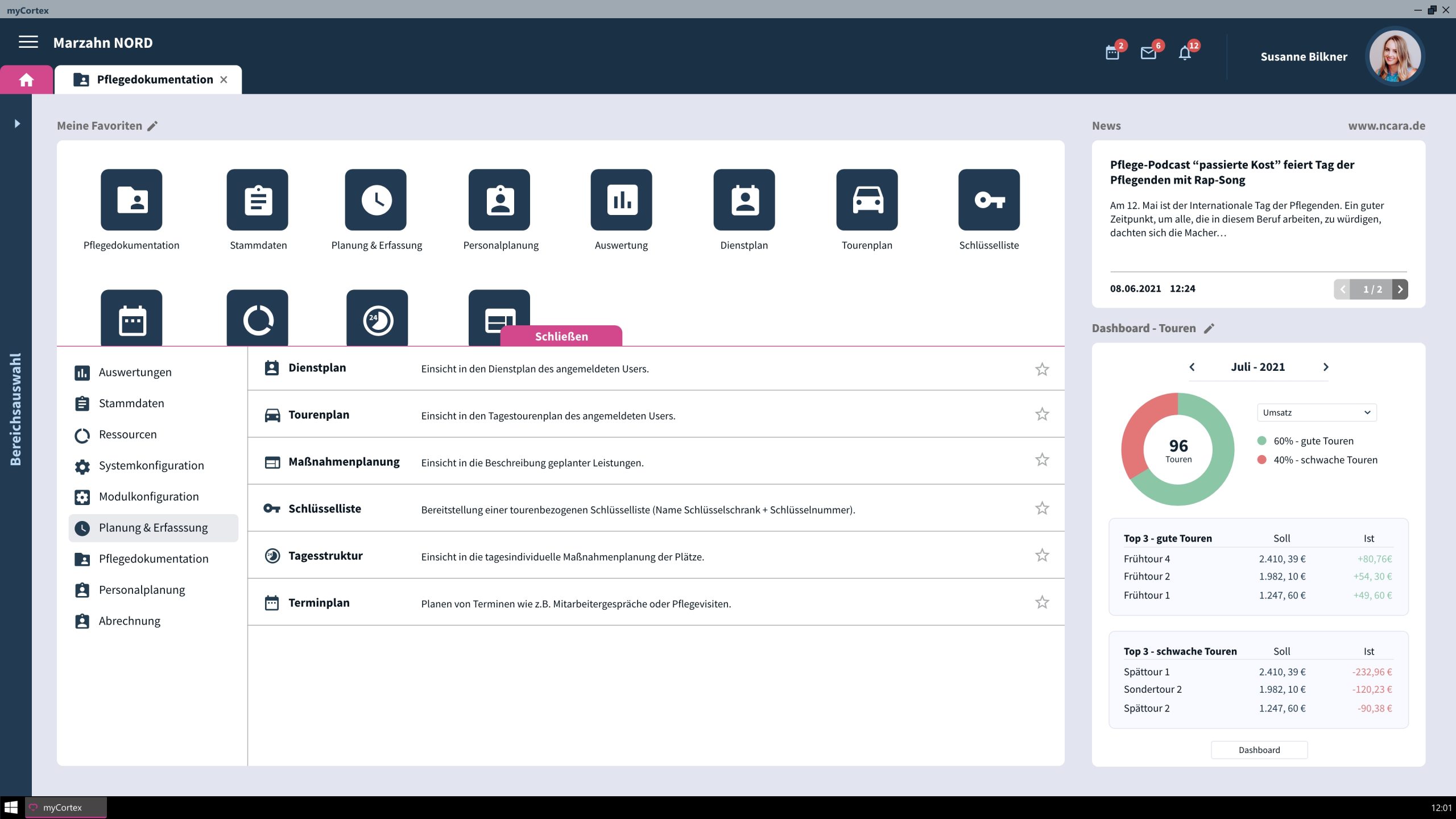Open the Tourenplan list entry

tap(656, 415)
